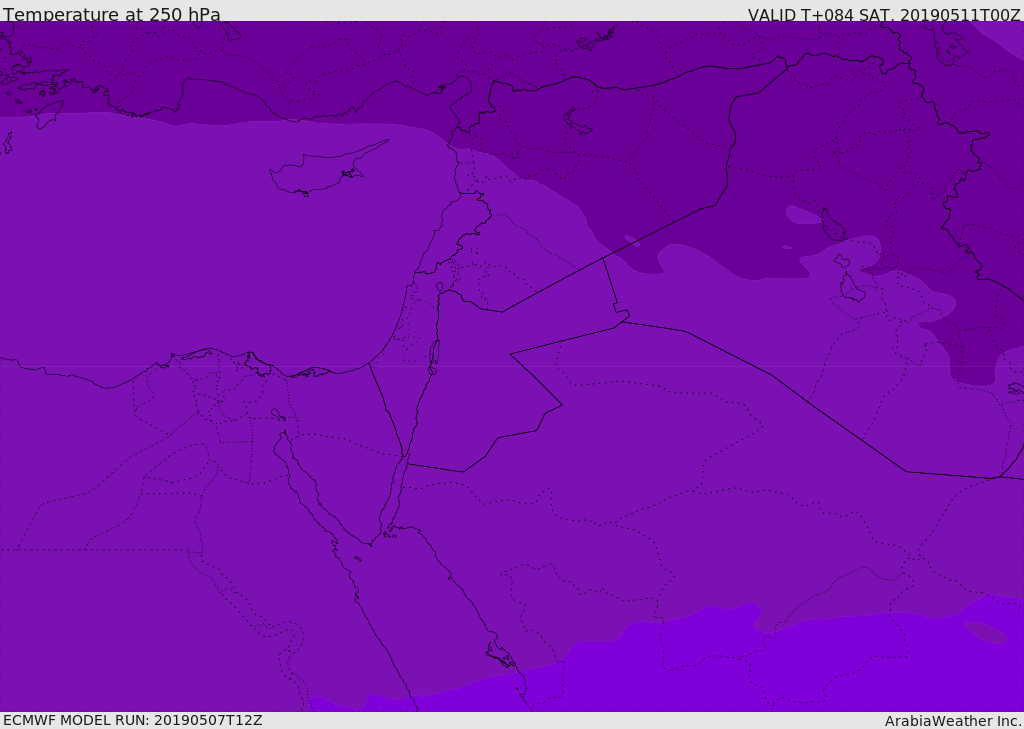Click the VALID T+084 timestamp text
1024x729 pixels.
click(884, 14)
